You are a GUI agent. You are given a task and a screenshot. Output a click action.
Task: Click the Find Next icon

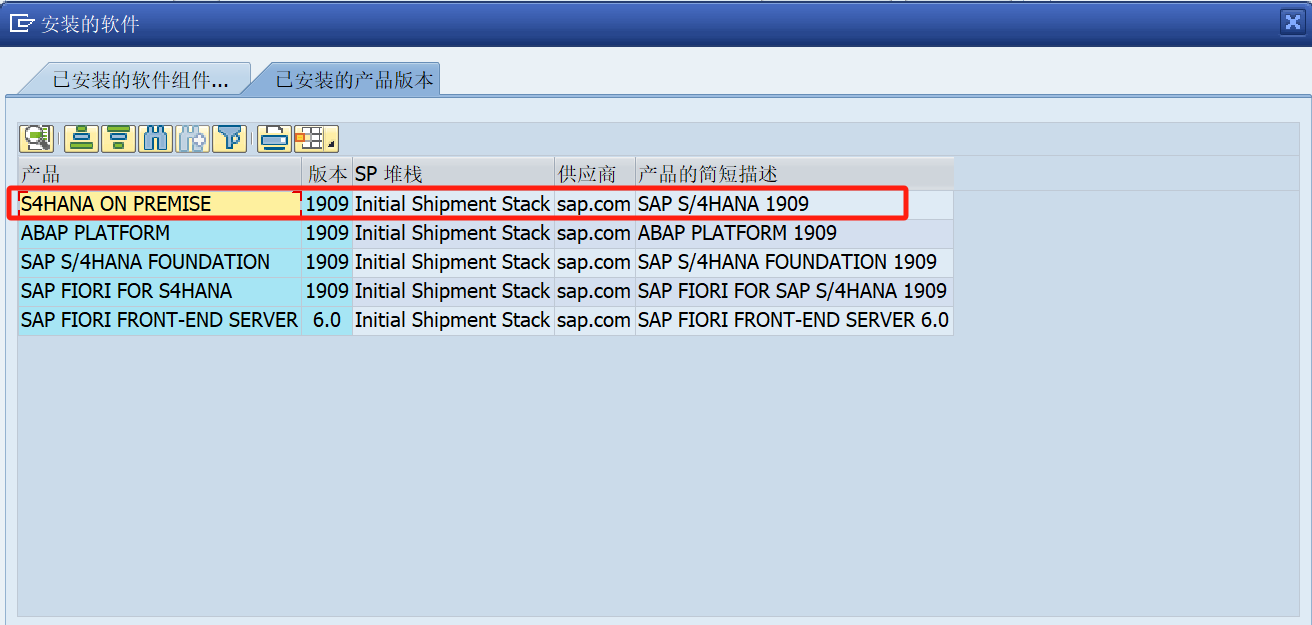[x=193, y=138]
